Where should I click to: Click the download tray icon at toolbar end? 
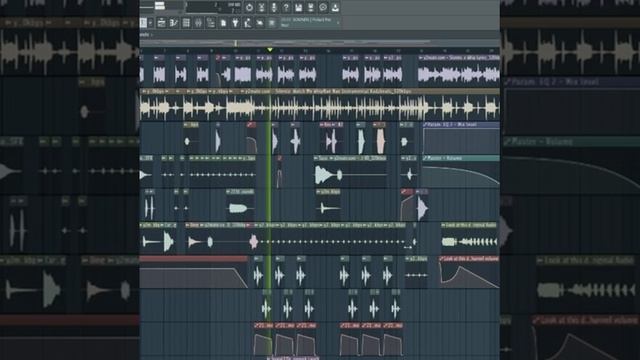335,7
